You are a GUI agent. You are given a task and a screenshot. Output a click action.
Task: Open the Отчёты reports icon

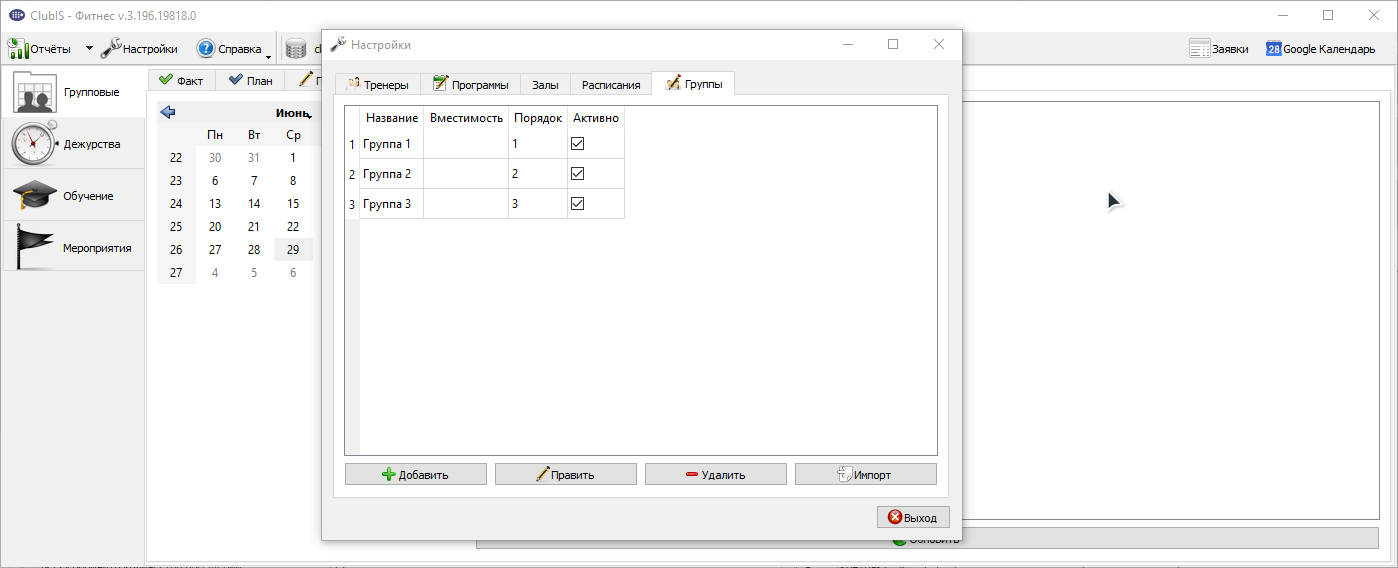[x=18, y=48]
